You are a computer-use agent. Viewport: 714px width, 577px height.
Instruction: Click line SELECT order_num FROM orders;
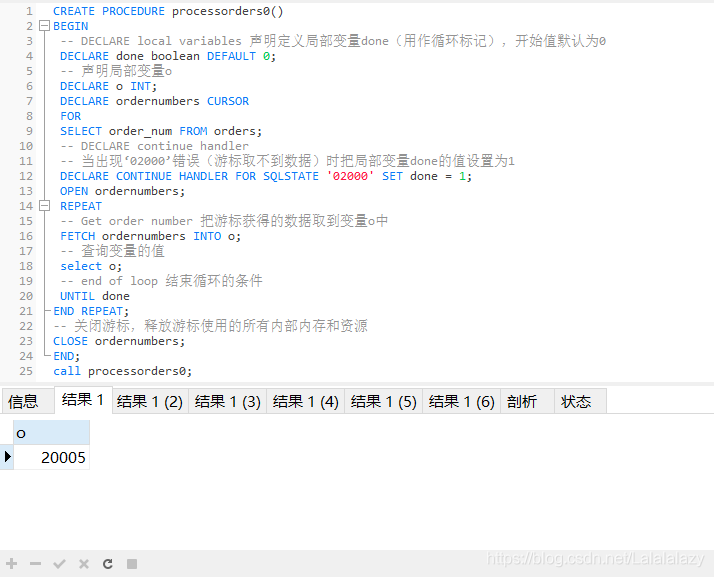point(161,131)
